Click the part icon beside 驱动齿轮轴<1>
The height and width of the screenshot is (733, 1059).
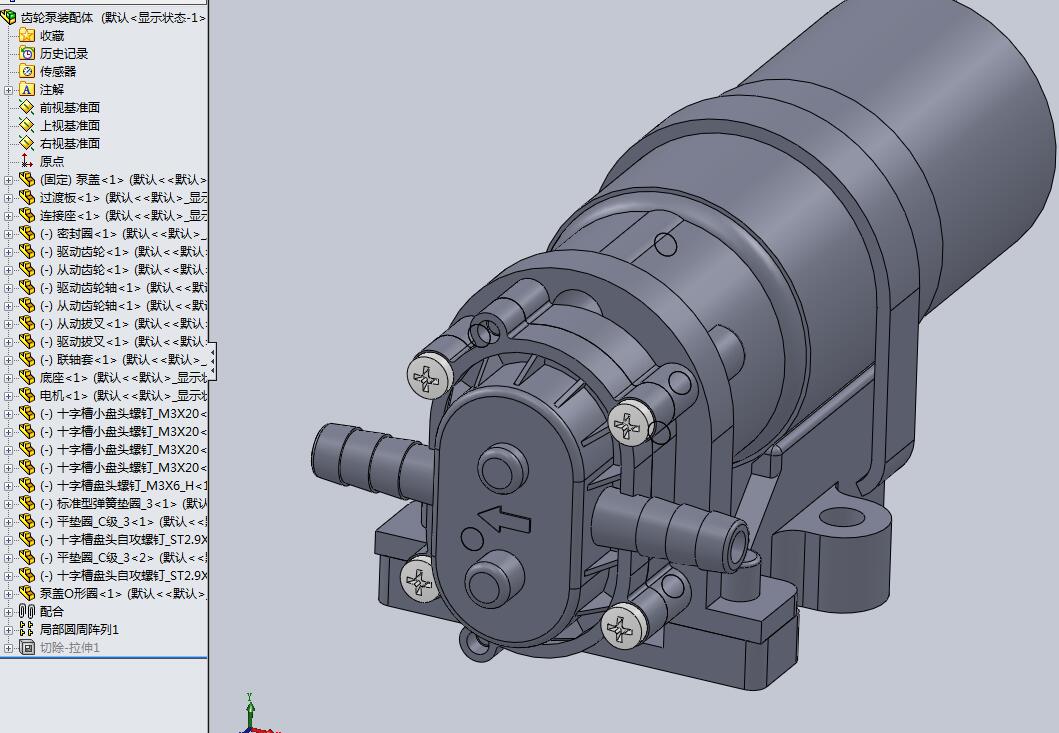point(26,287)
